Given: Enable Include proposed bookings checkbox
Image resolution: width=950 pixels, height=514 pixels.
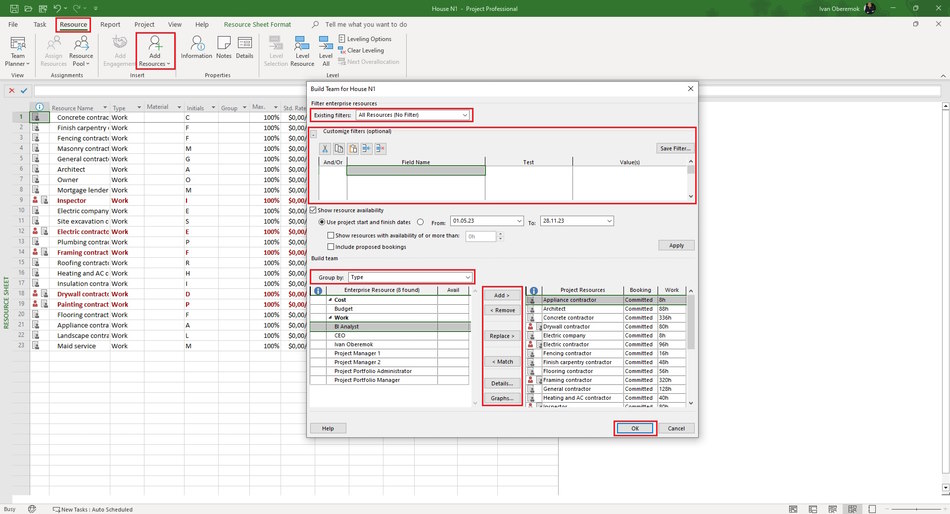Looking at the screenshot, I should pos(331,247).
